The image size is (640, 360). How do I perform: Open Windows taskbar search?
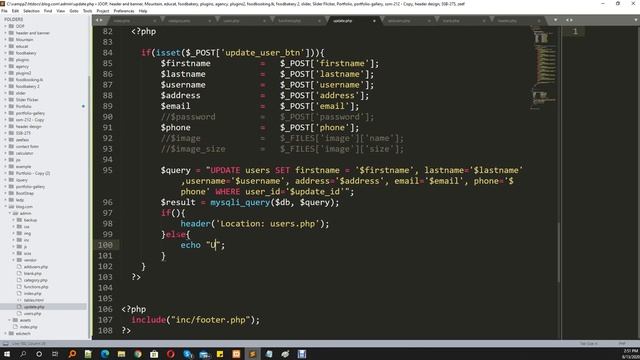(x=23, y=354)
